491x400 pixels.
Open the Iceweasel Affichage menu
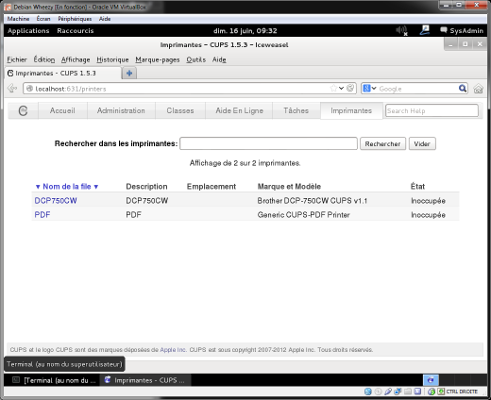tap(75, 59)
